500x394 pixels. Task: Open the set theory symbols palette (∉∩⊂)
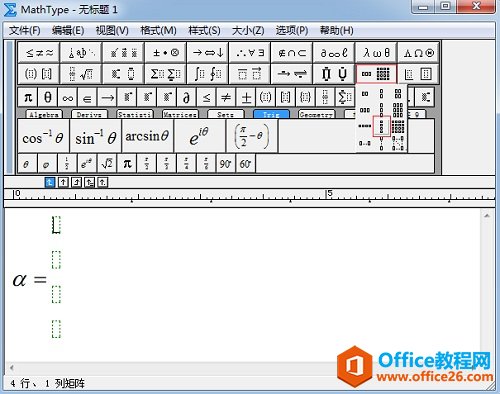tap(292, 53)
